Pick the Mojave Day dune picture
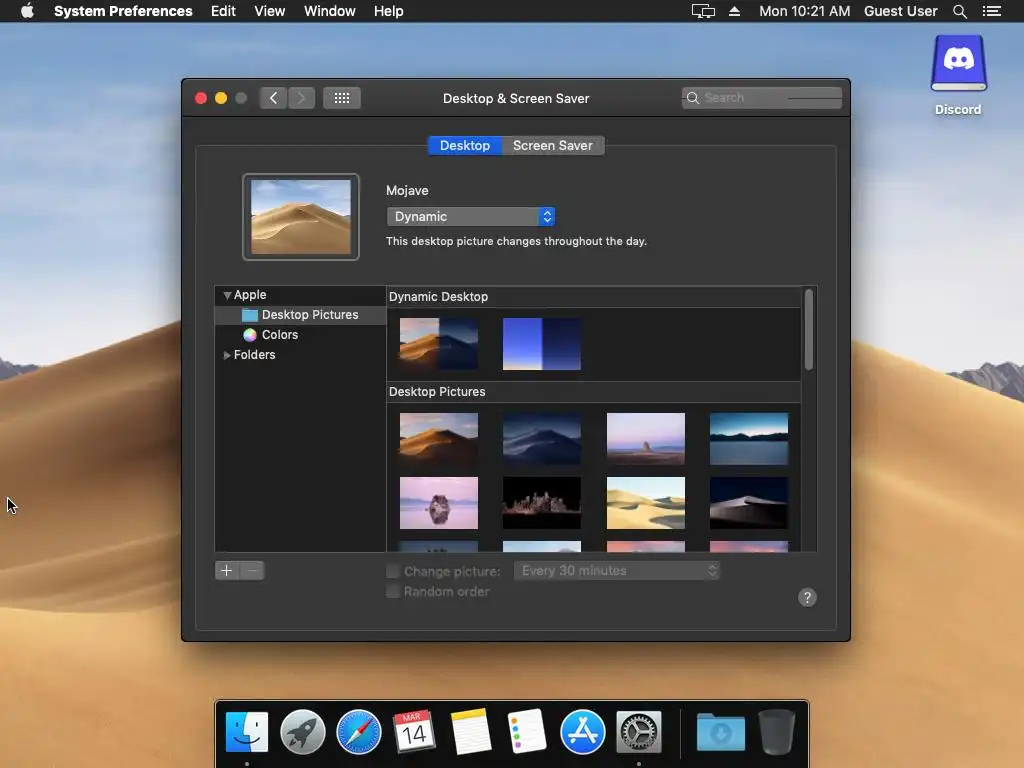The width and height of the screenshot is (1024, 768). coord(438,439)
